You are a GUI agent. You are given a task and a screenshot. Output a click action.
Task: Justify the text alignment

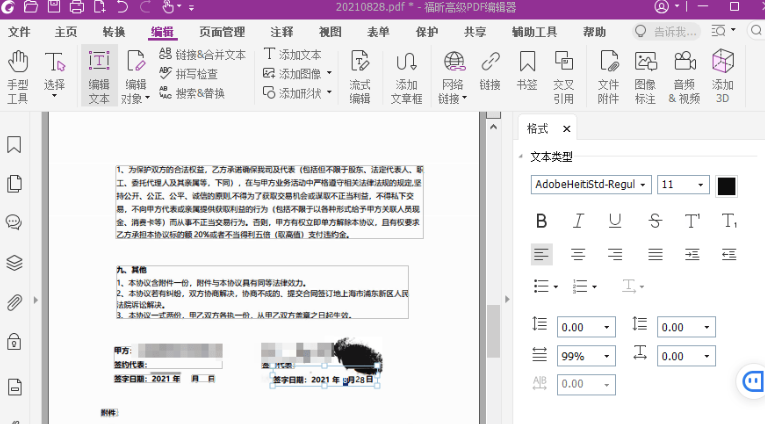coord(655,254)
